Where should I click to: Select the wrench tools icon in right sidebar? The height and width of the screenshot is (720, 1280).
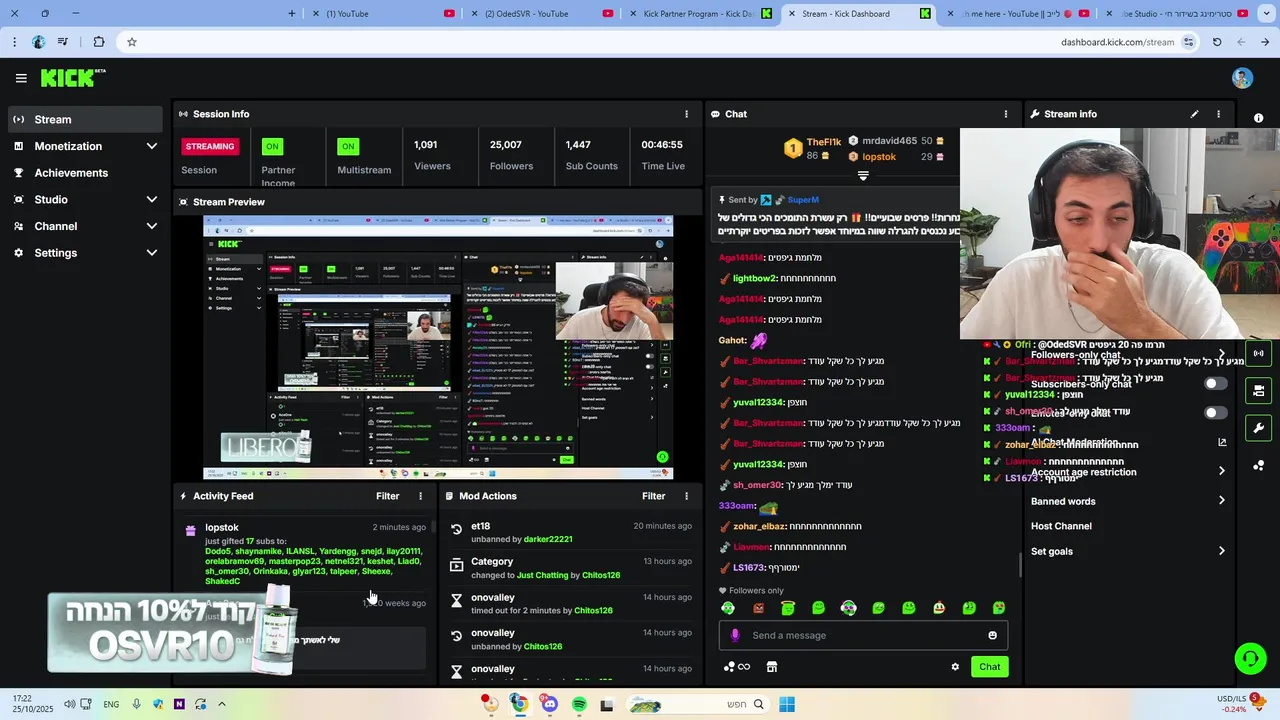tap(1258, 428)
